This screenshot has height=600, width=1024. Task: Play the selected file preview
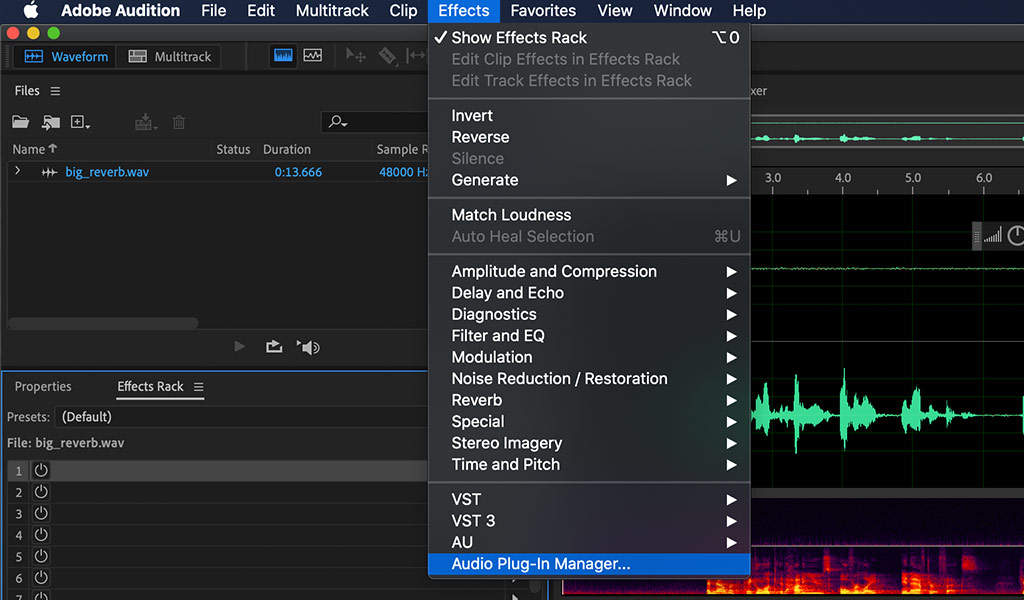[x=240, y=347]
